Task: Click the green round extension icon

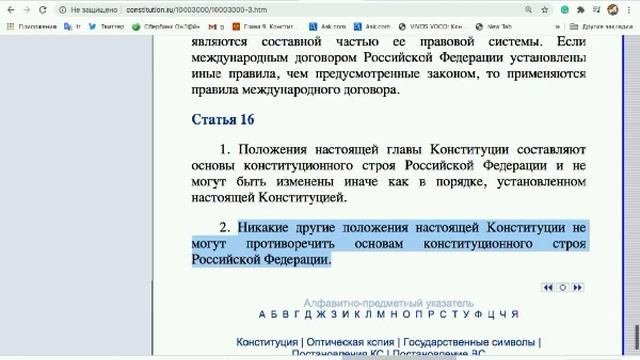Action: (564, 10)
